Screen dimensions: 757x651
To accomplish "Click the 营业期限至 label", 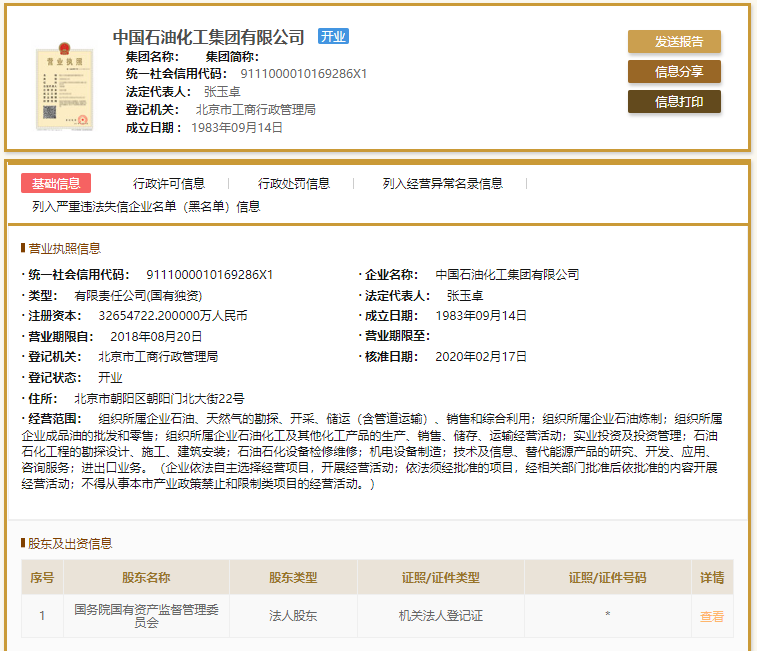I will coord(397,337).
